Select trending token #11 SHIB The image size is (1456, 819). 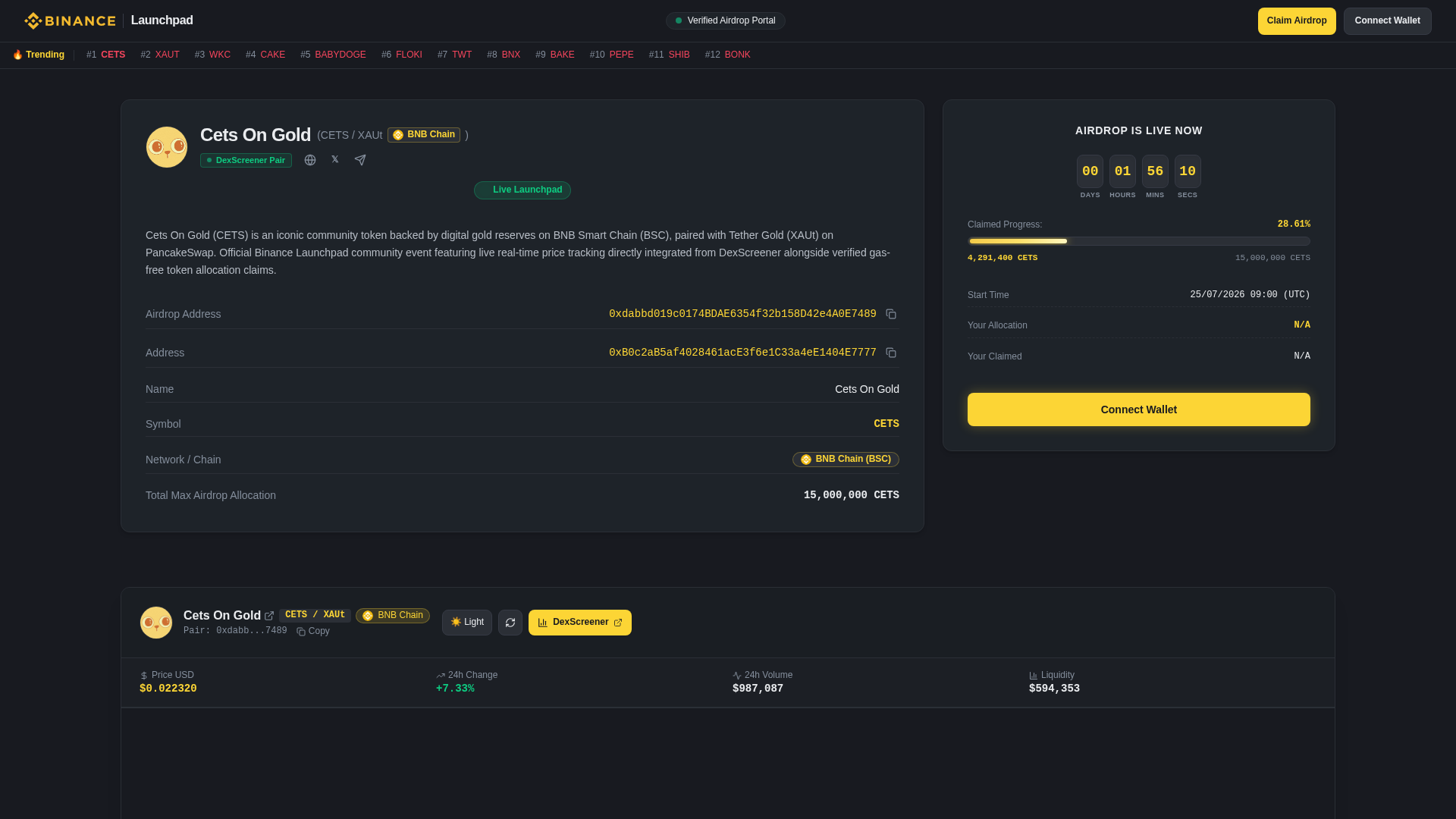(670, 55)
